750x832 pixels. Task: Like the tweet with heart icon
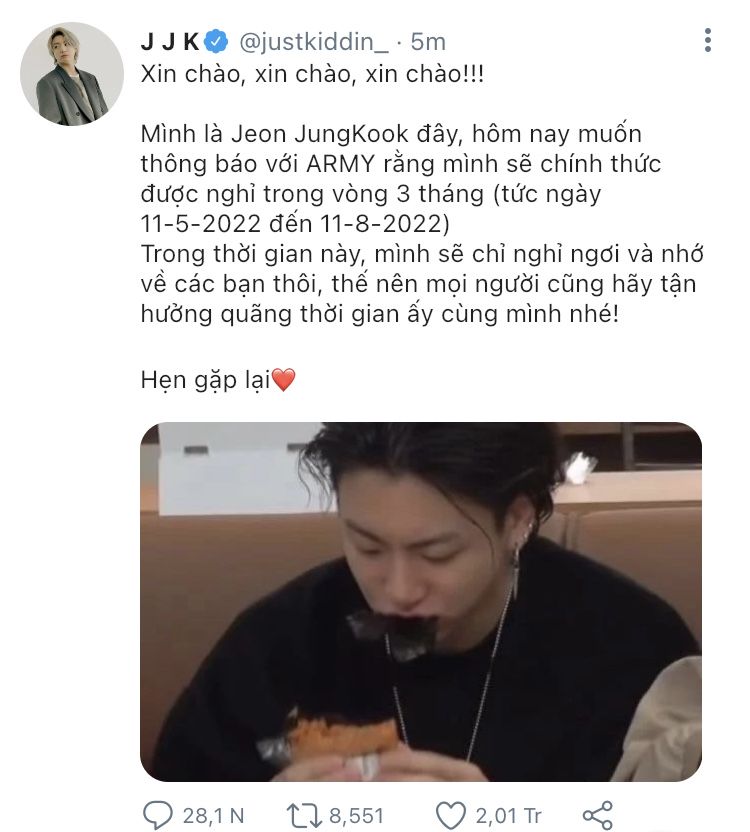click(x=451, y=815)
